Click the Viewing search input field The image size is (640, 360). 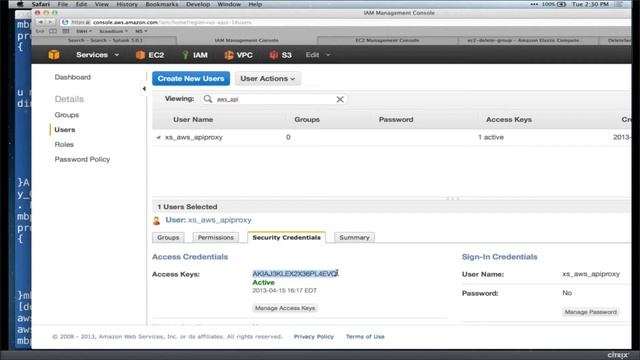point(273,99)
